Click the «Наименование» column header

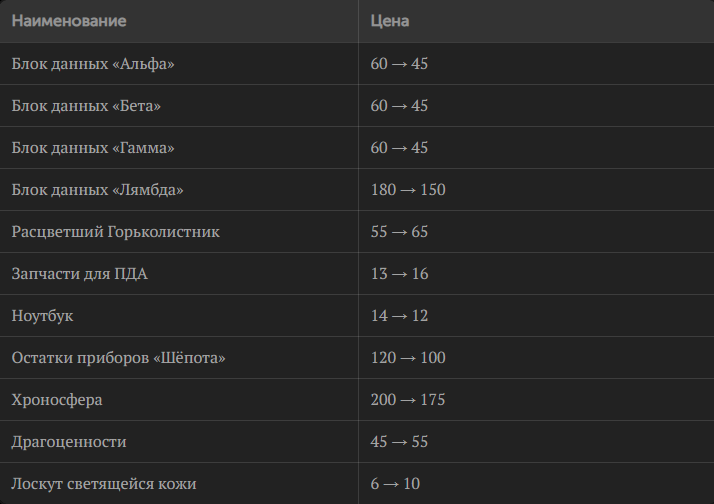(69, 20)
